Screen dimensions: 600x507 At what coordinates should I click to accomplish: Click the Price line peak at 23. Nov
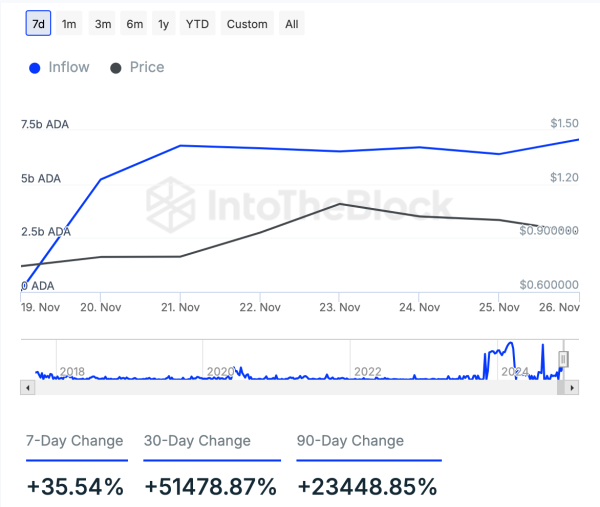pos(339,204)
